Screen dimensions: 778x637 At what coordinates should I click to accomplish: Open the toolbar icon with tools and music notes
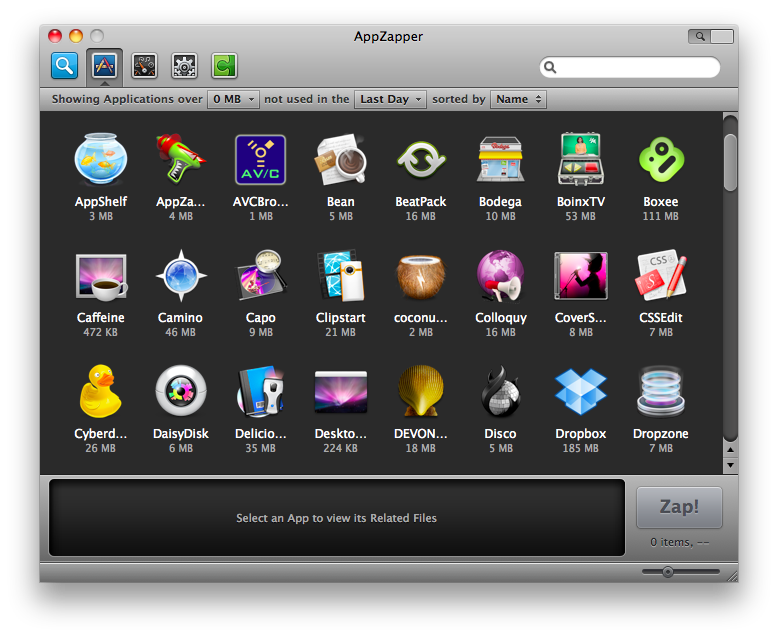(144, 65)
